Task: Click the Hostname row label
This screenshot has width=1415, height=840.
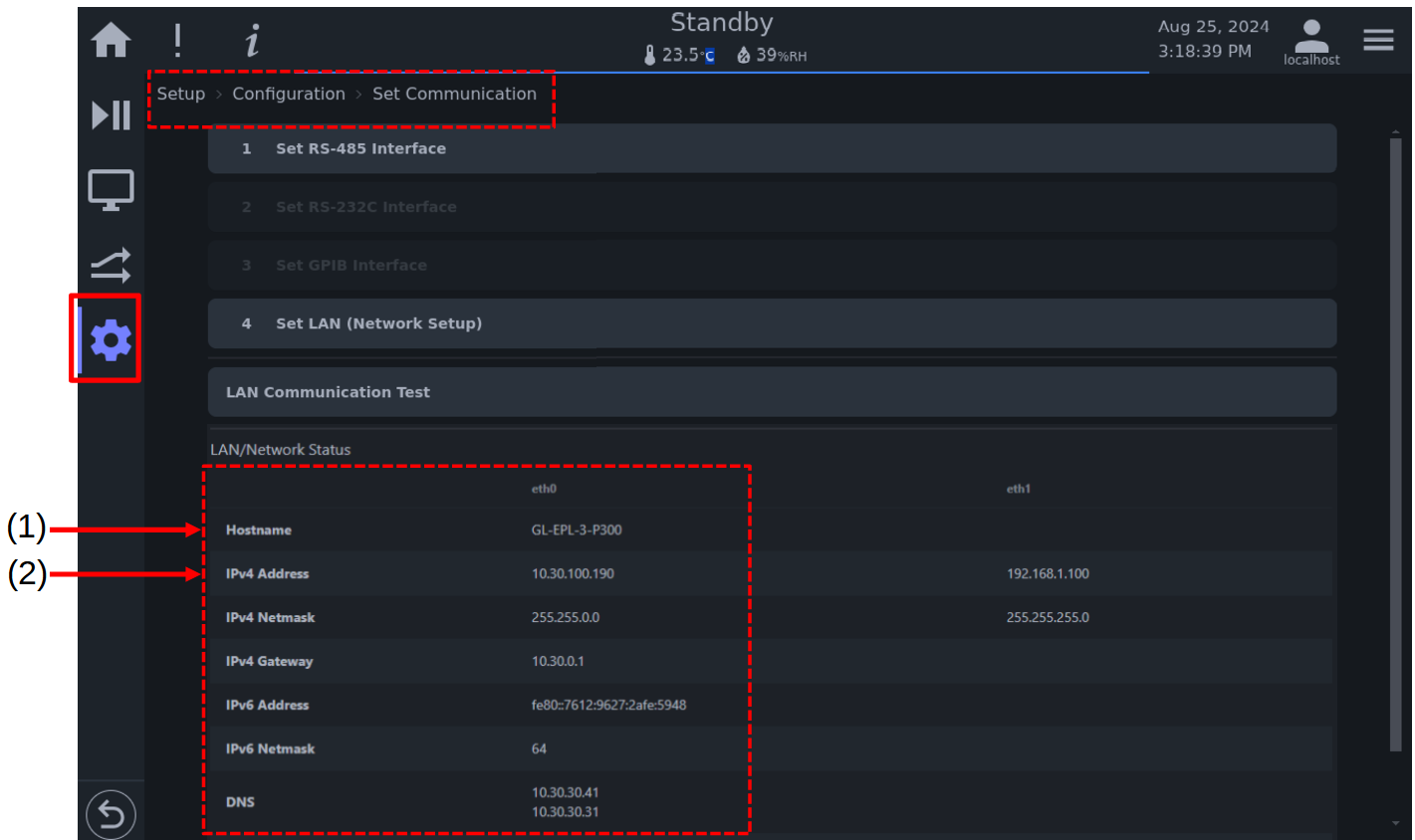Action: click(259, 530)
